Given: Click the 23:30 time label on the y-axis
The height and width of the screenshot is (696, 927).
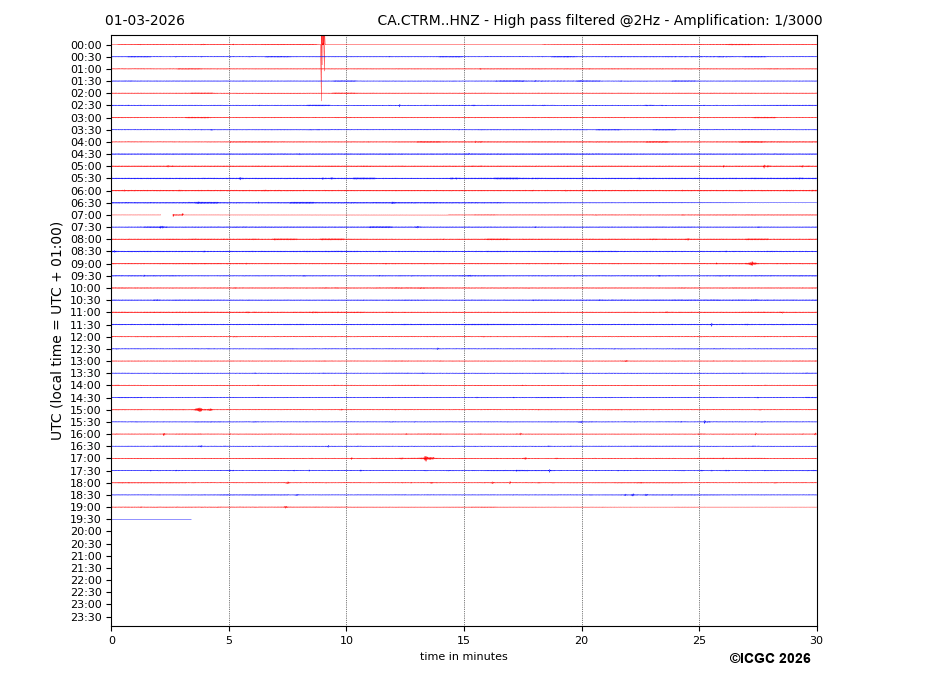Looking at the screenshot, I should pyautogui.click(x=86, y=617).
